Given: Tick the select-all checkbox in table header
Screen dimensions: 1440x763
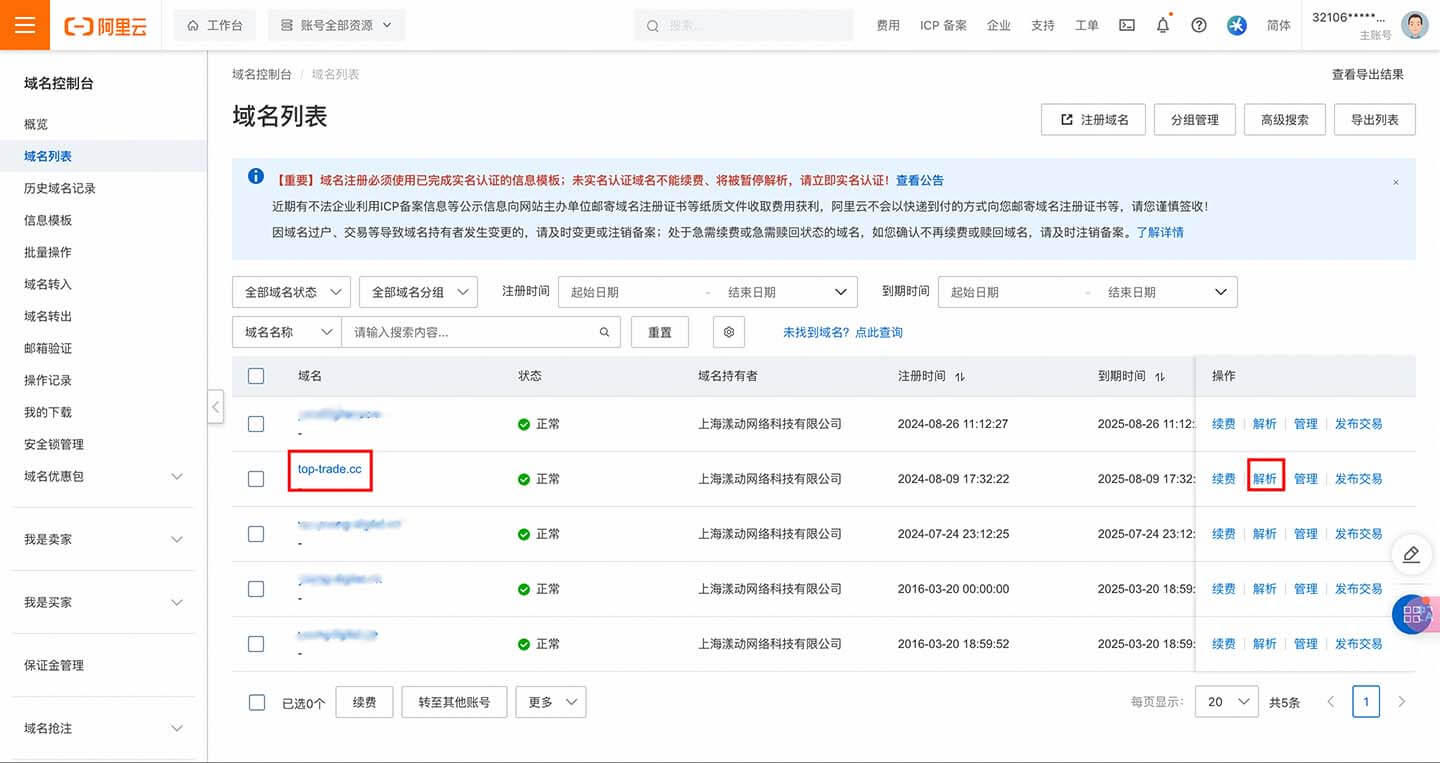Looking at the screenshot, I should click(256, 376).
